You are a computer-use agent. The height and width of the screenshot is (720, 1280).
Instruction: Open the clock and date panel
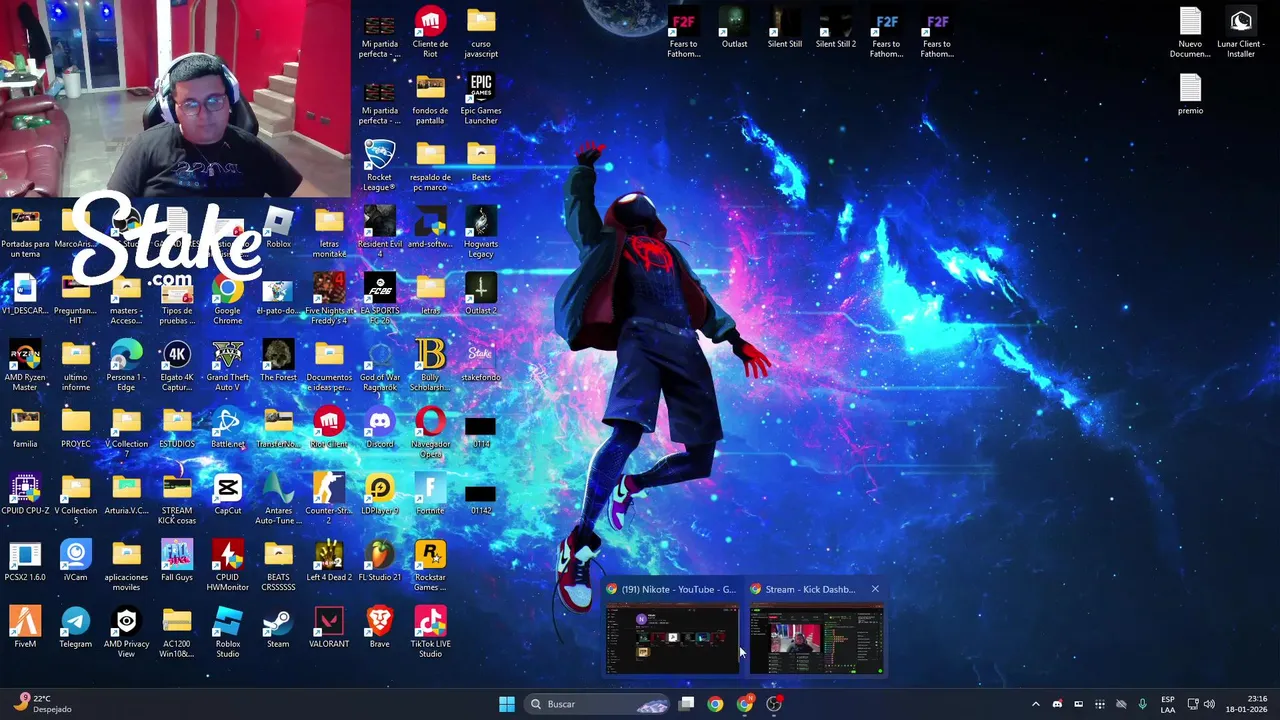click(x=1246, y=704)
